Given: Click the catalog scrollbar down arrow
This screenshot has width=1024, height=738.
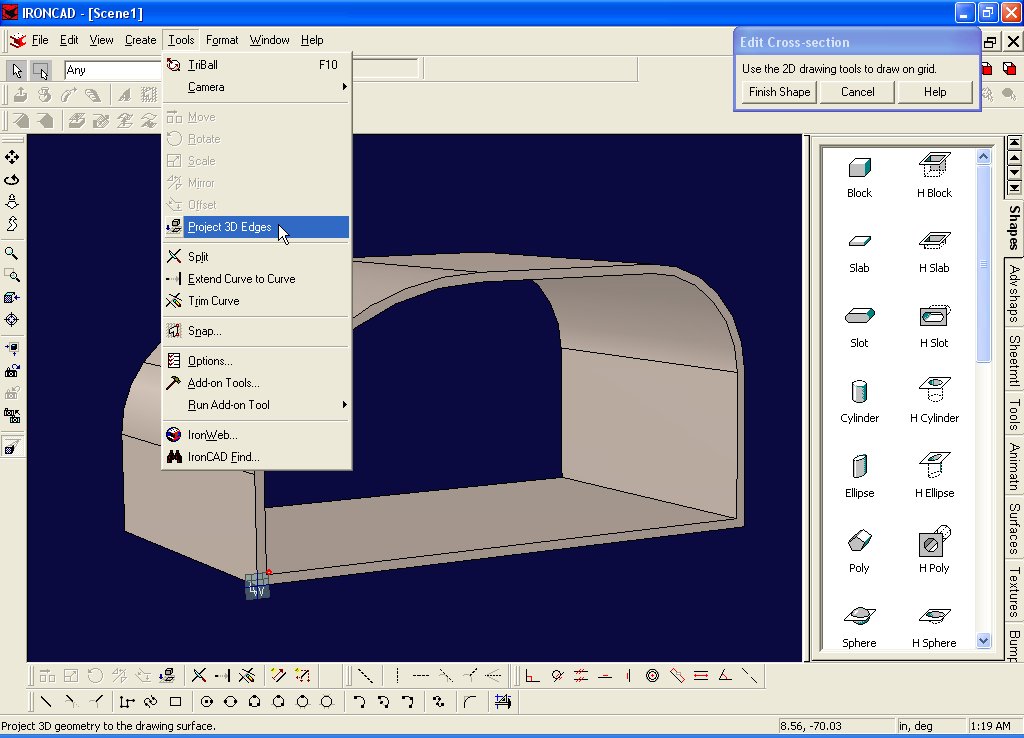Looking at the screenshot, I should coord(984,641).
